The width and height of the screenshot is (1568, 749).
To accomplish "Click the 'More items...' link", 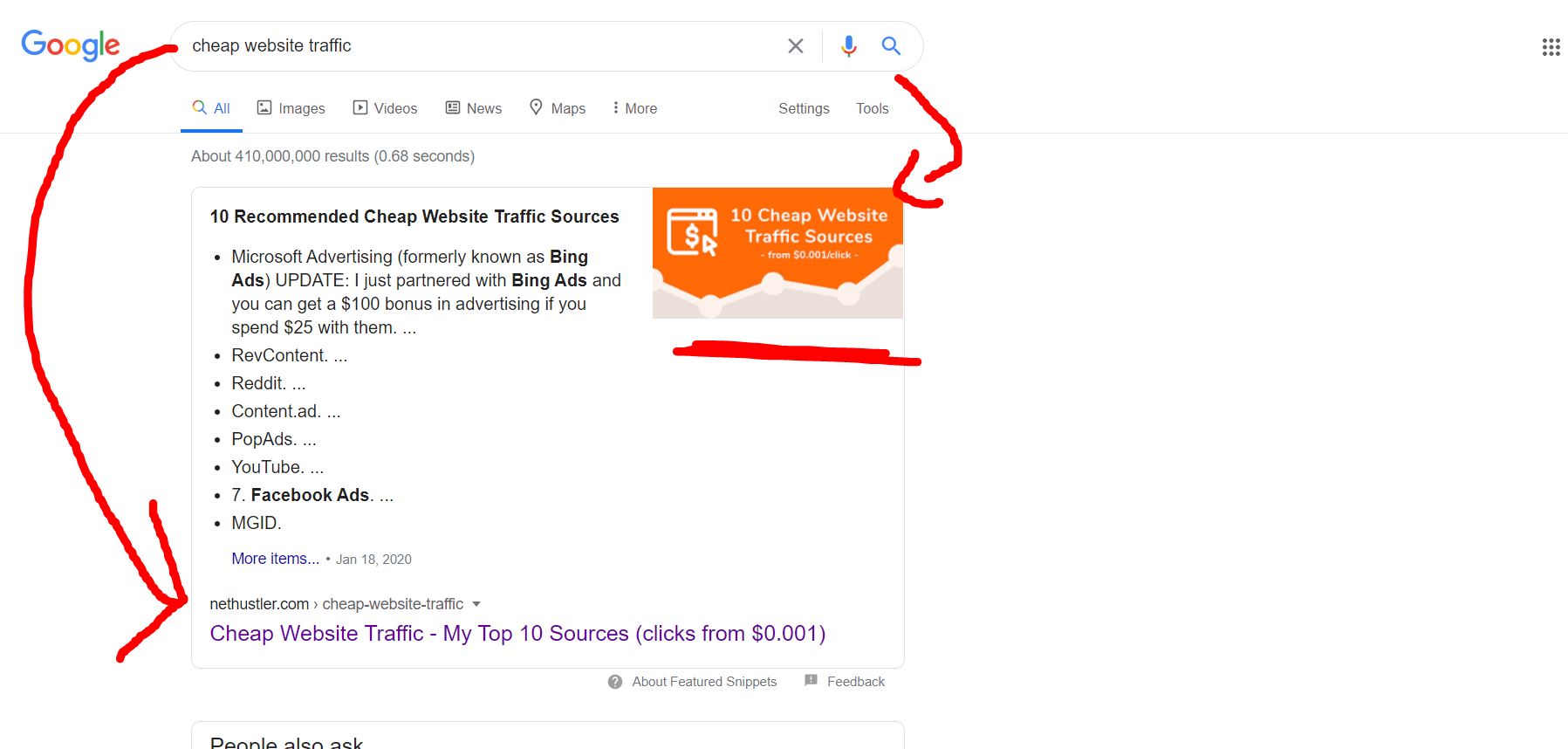I will [x=275, y=559].
